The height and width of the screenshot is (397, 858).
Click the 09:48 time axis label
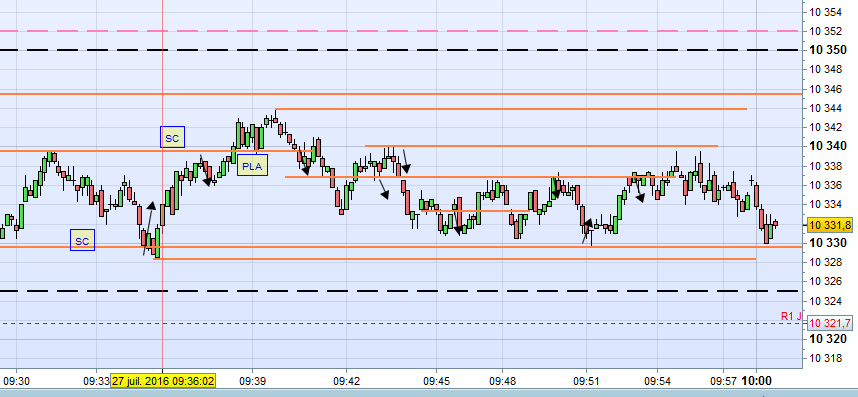click(503, 380)
